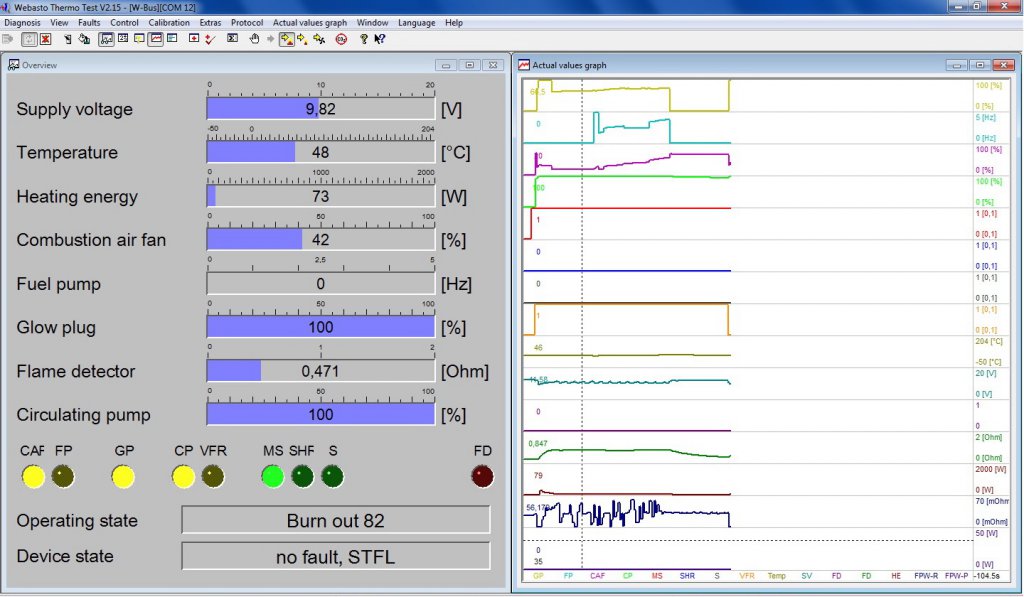The height and width of the screenshot is (597, 1024).
Task: Click the CAF legend label under graph
Action: (x=598, y=576)
